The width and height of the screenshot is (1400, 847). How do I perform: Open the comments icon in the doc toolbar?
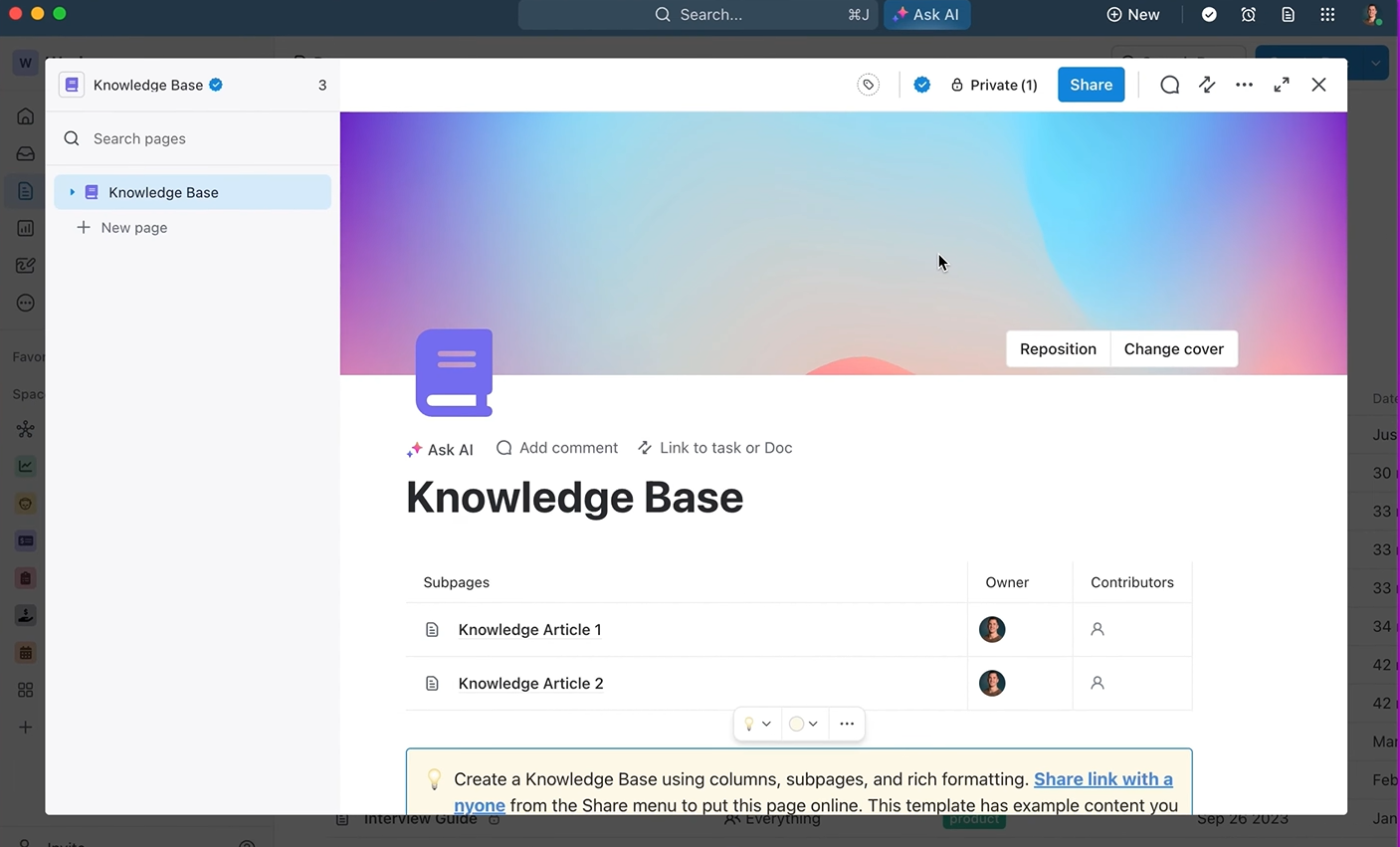1169,85
